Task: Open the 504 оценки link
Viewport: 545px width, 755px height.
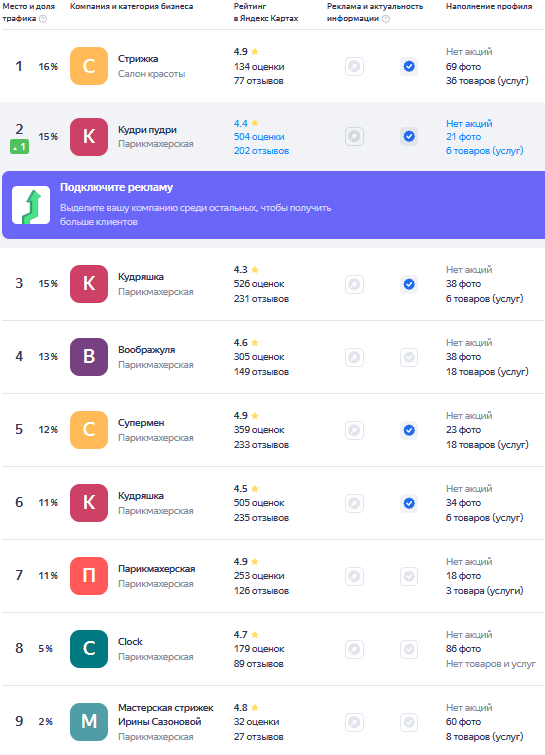Action: coord(259,137)
